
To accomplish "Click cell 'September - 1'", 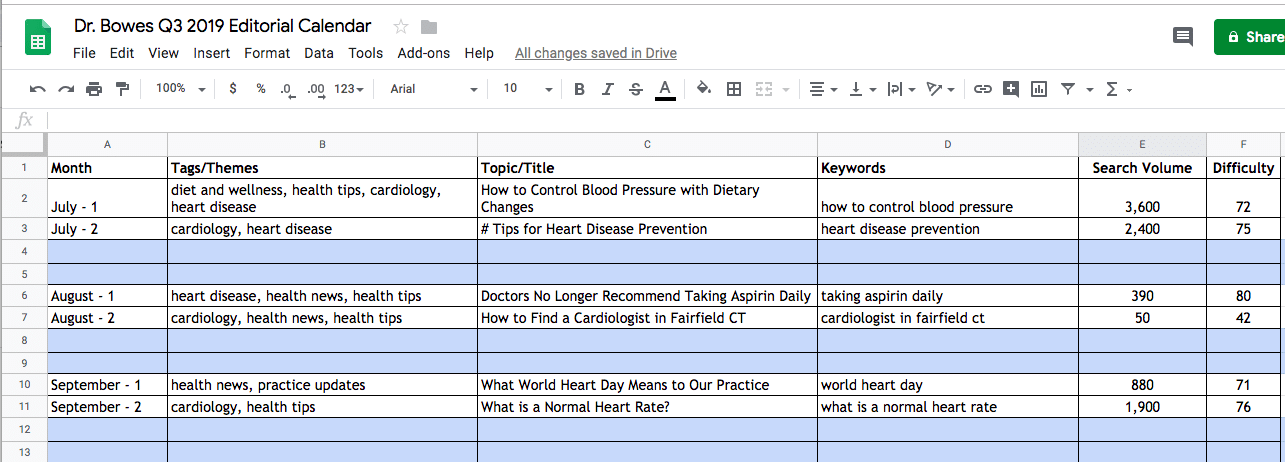I will pyautogui.click(x=107, y=385).
